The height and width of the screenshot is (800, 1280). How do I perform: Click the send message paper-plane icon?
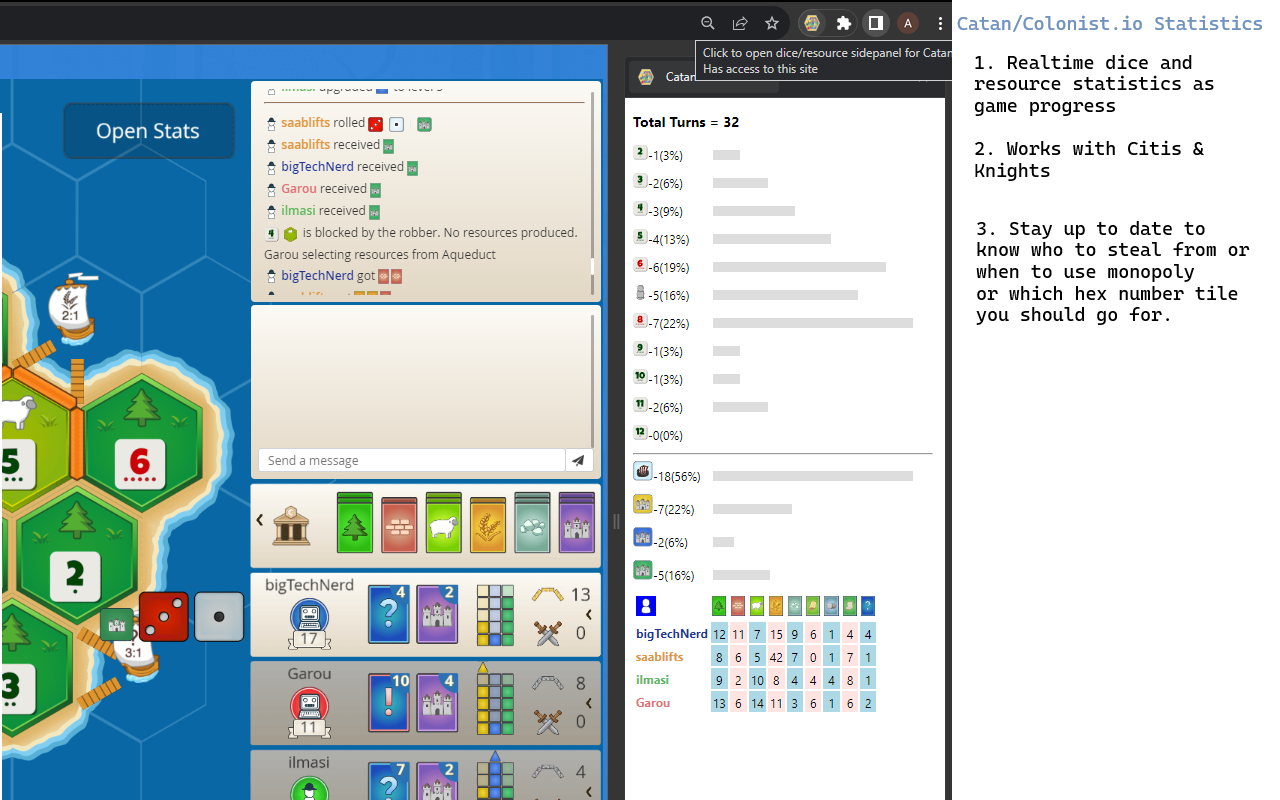click(x=578, y=460)
